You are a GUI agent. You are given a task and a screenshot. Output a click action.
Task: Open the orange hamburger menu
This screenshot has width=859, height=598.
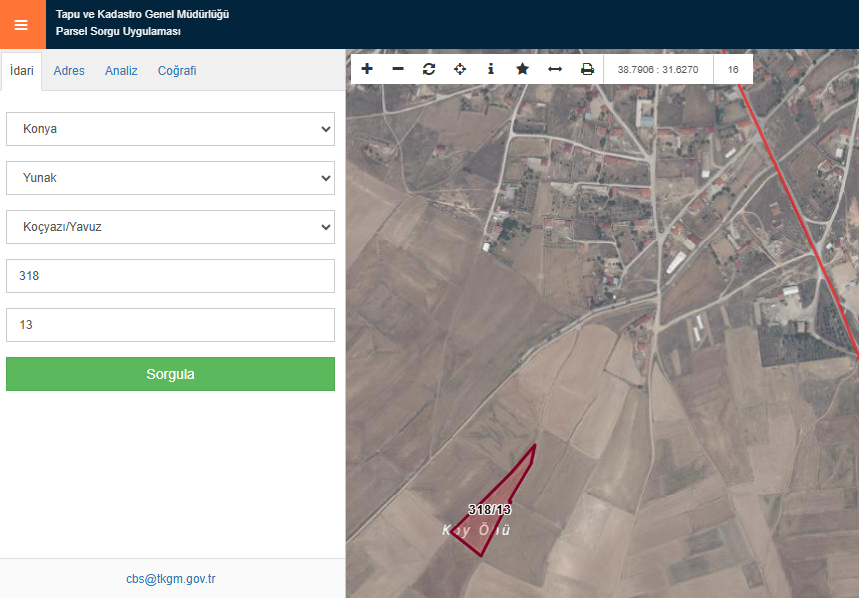pyautogui.click(x=21, y=25)
